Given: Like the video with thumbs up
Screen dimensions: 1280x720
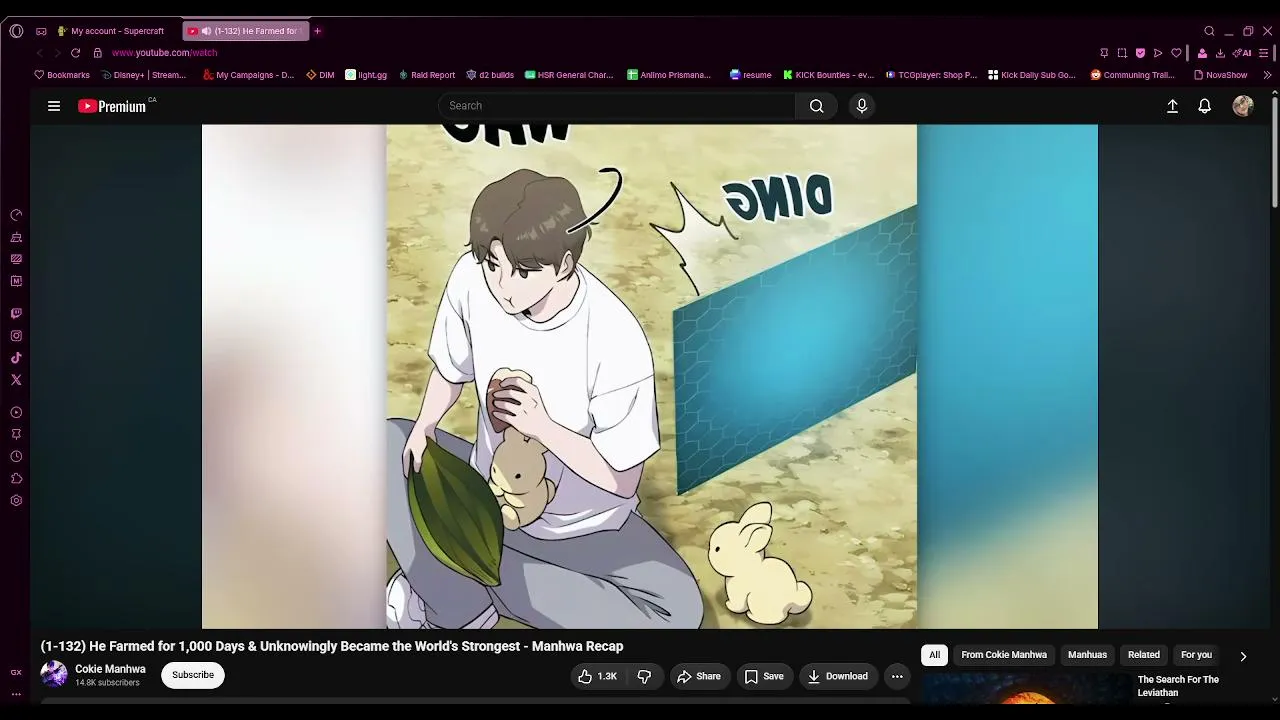Looking at the screenshot, I should click(x=597, y=676).
